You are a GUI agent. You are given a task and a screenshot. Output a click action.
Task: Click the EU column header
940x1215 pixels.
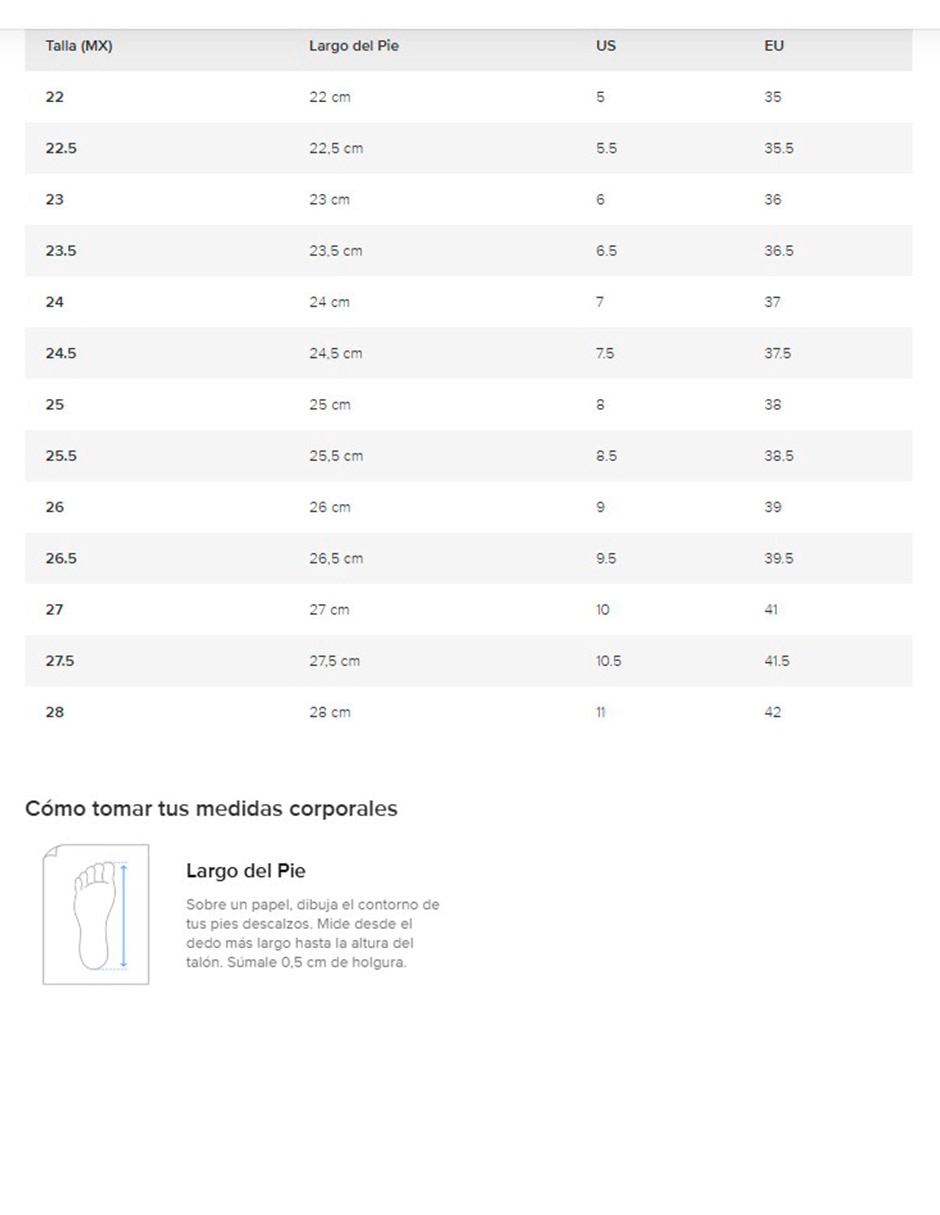[774, 46]
